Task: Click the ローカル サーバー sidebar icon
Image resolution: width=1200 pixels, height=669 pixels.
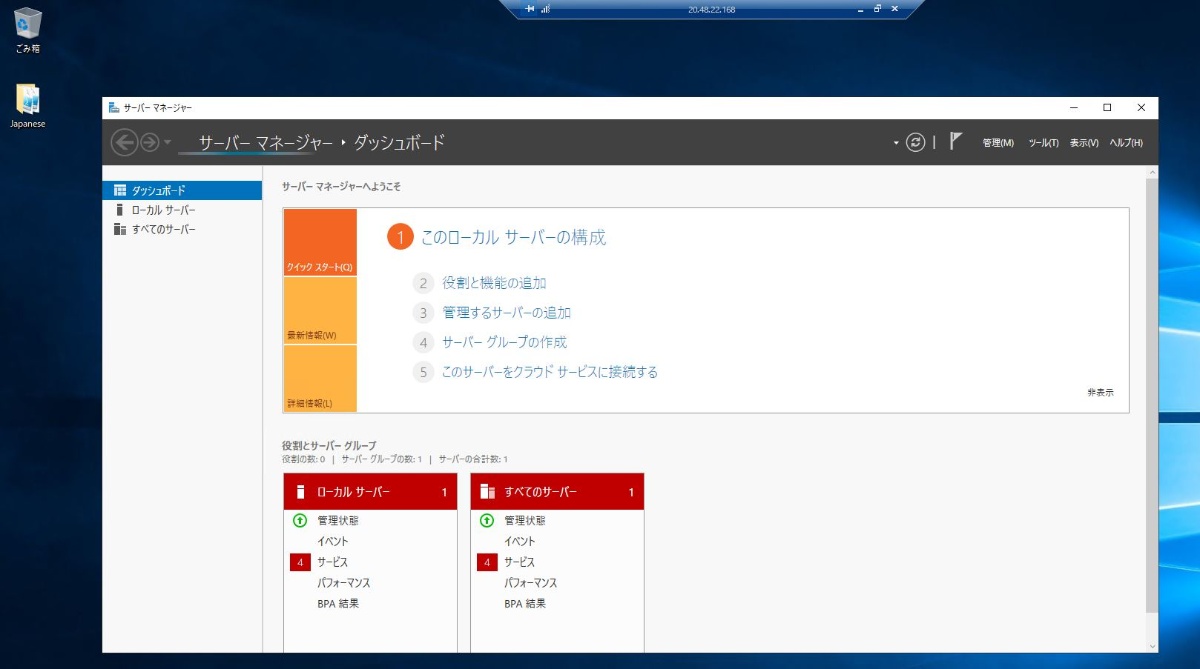Action: (x=120, y=210)
